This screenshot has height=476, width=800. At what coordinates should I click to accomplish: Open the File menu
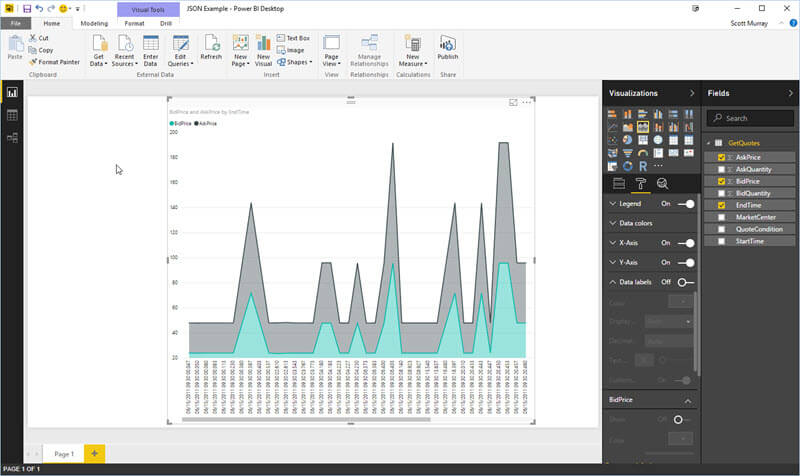(16, 22)
